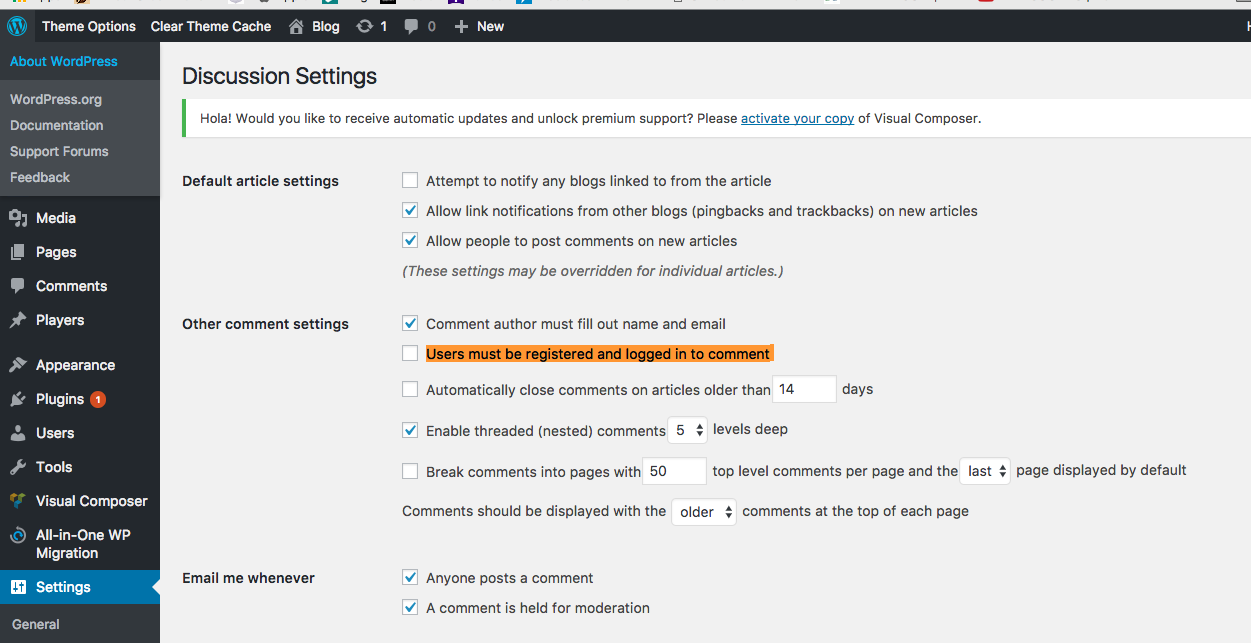Screen dimensions: 1251x643
Task: Open the last page displayed dropdown
Action: (985, 471)
